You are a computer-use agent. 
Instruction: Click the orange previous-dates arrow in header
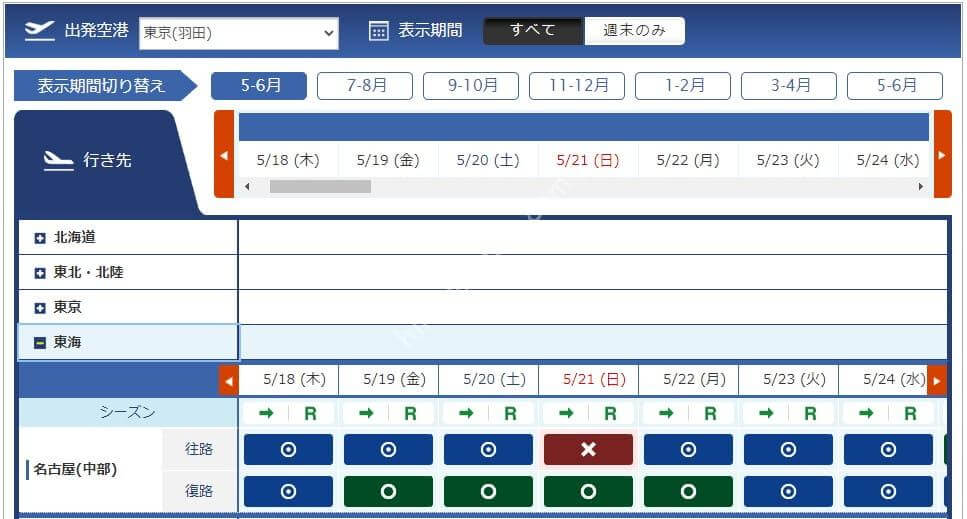click(224, 154)
